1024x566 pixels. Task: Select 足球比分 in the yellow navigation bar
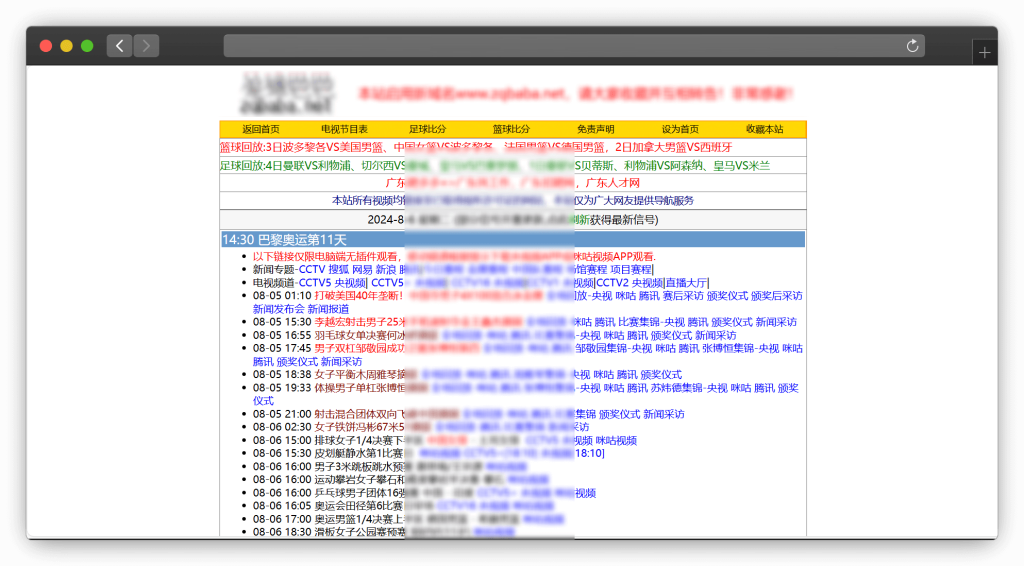tap(428, 129)
